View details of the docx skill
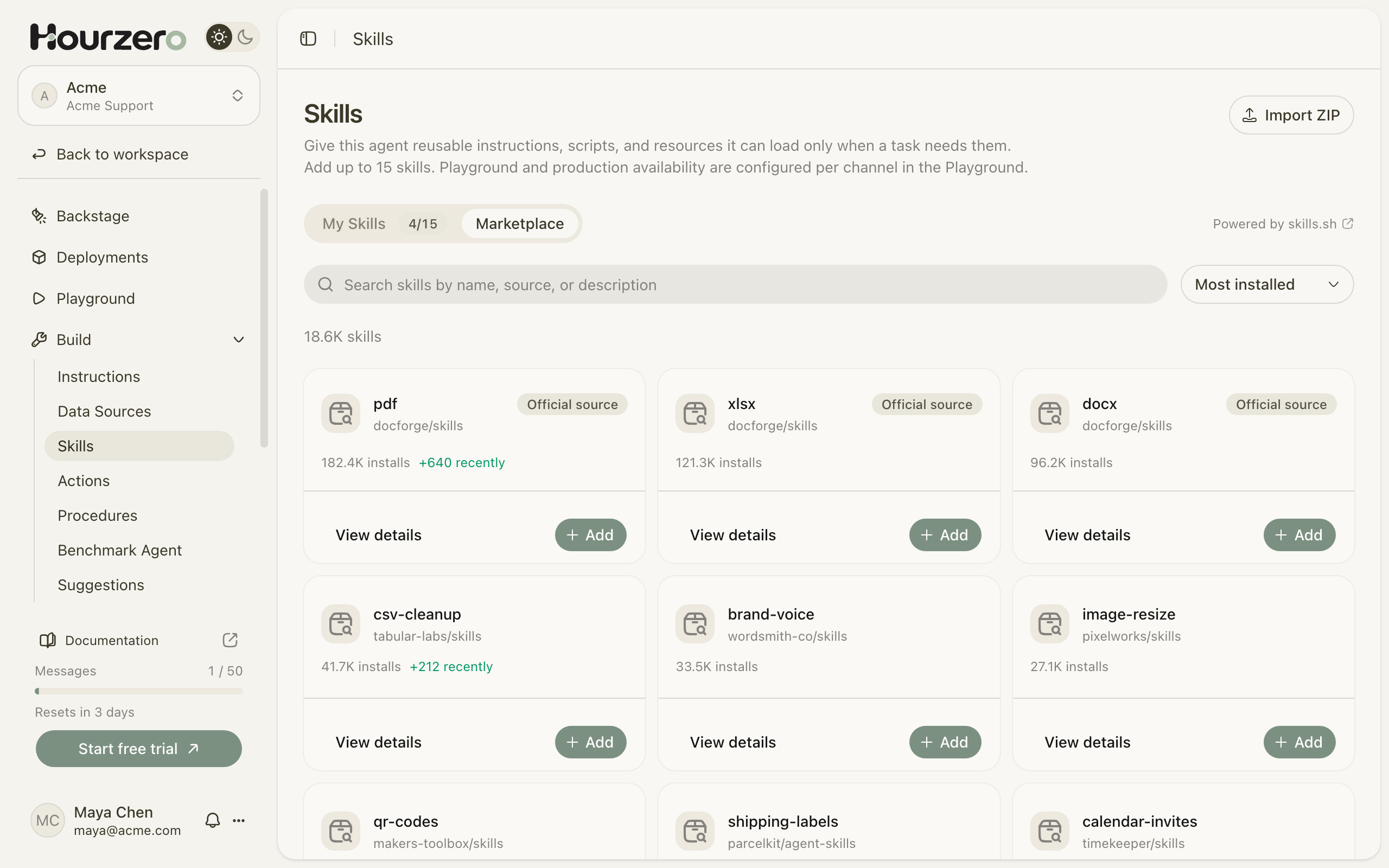 click(x=1087, y=535)
